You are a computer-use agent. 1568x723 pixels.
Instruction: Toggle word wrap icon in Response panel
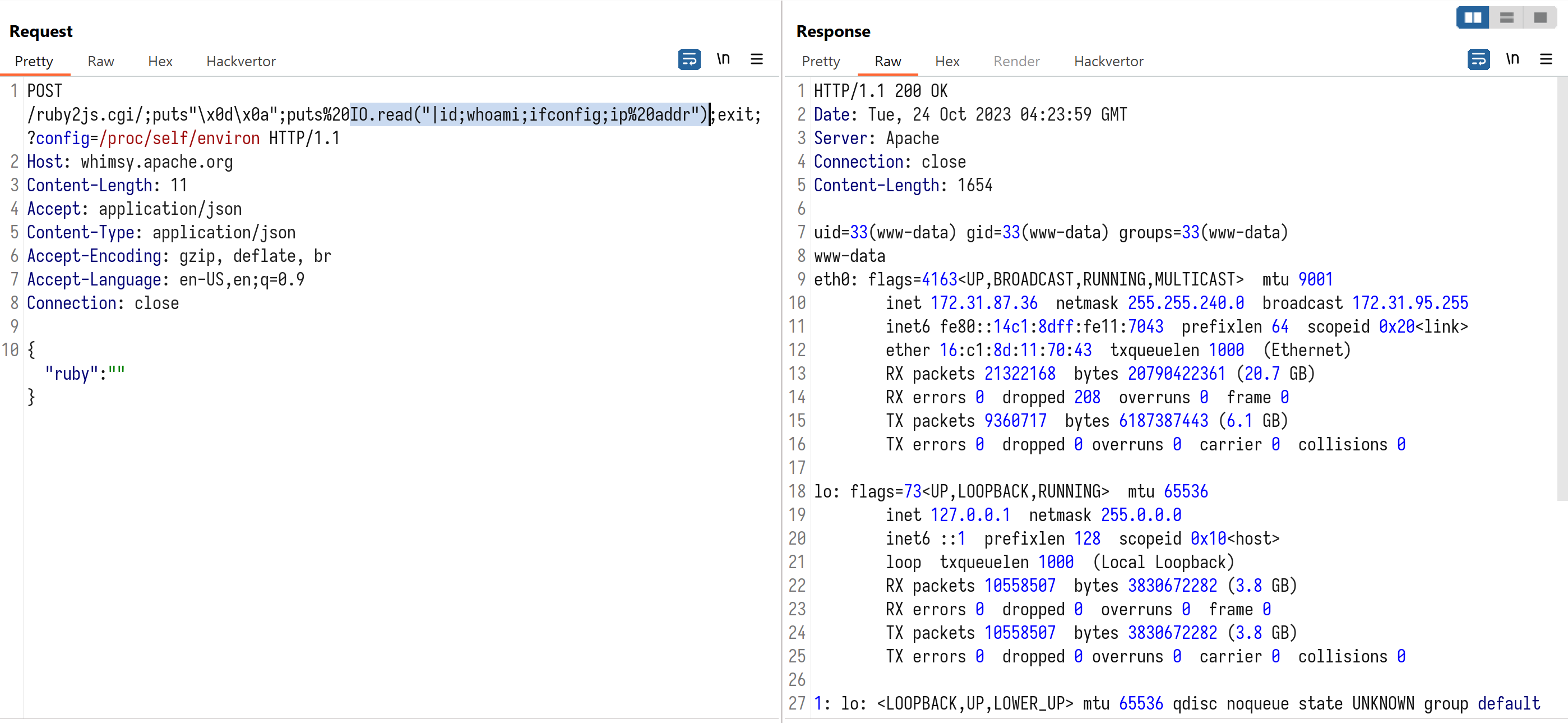coord(1478,59)
